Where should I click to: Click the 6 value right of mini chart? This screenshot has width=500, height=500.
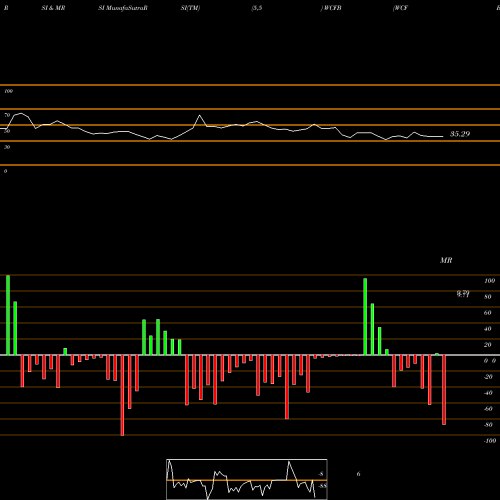pyautogui.click(x=358, y=474)
